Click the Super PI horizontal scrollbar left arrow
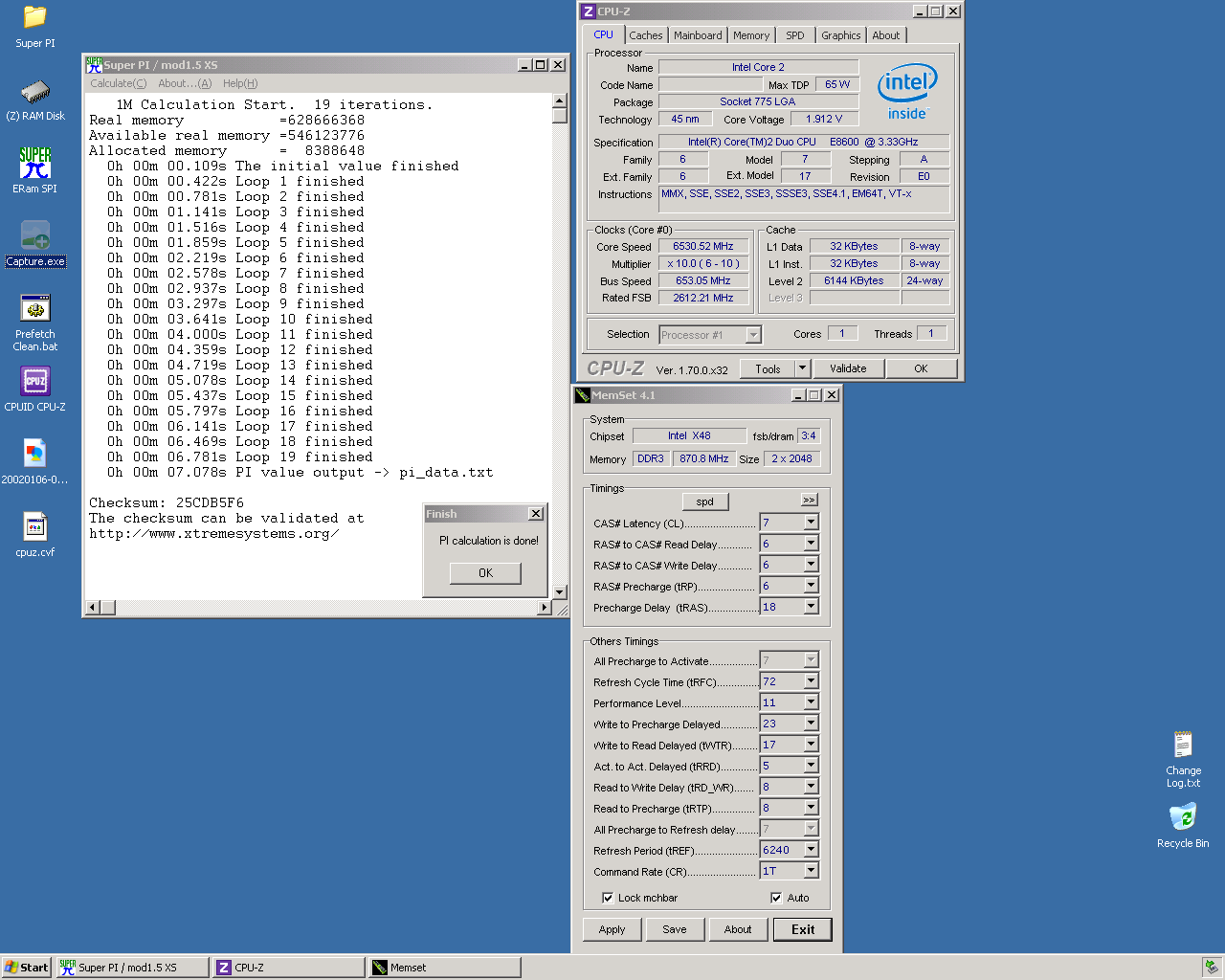The width and height of the screenshot is (1225, 980). pyautogui.click(x=93, y=607)
